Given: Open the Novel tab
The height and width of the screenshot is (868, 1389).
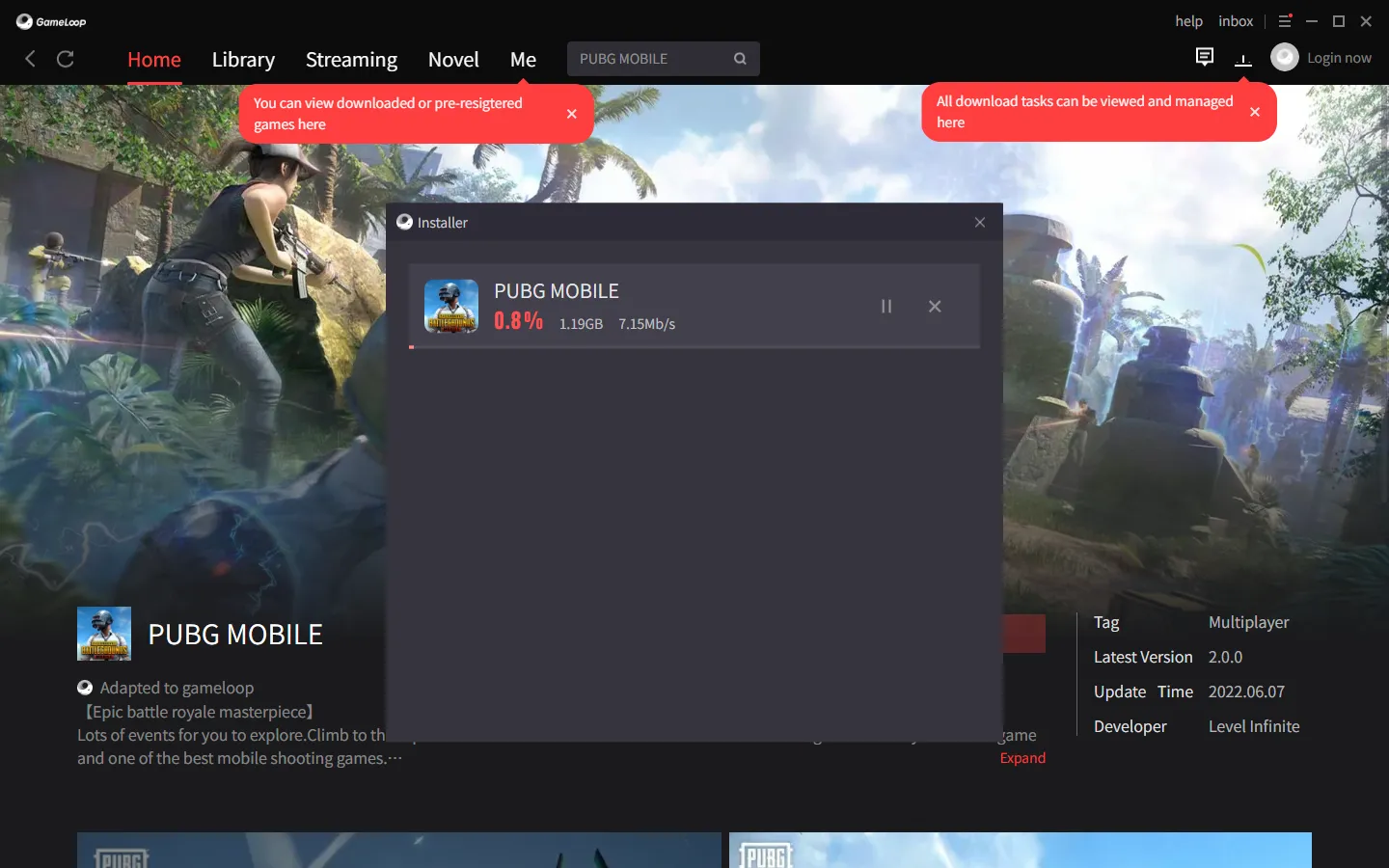Looking at the screenshot, I should [x=453, y=60].
